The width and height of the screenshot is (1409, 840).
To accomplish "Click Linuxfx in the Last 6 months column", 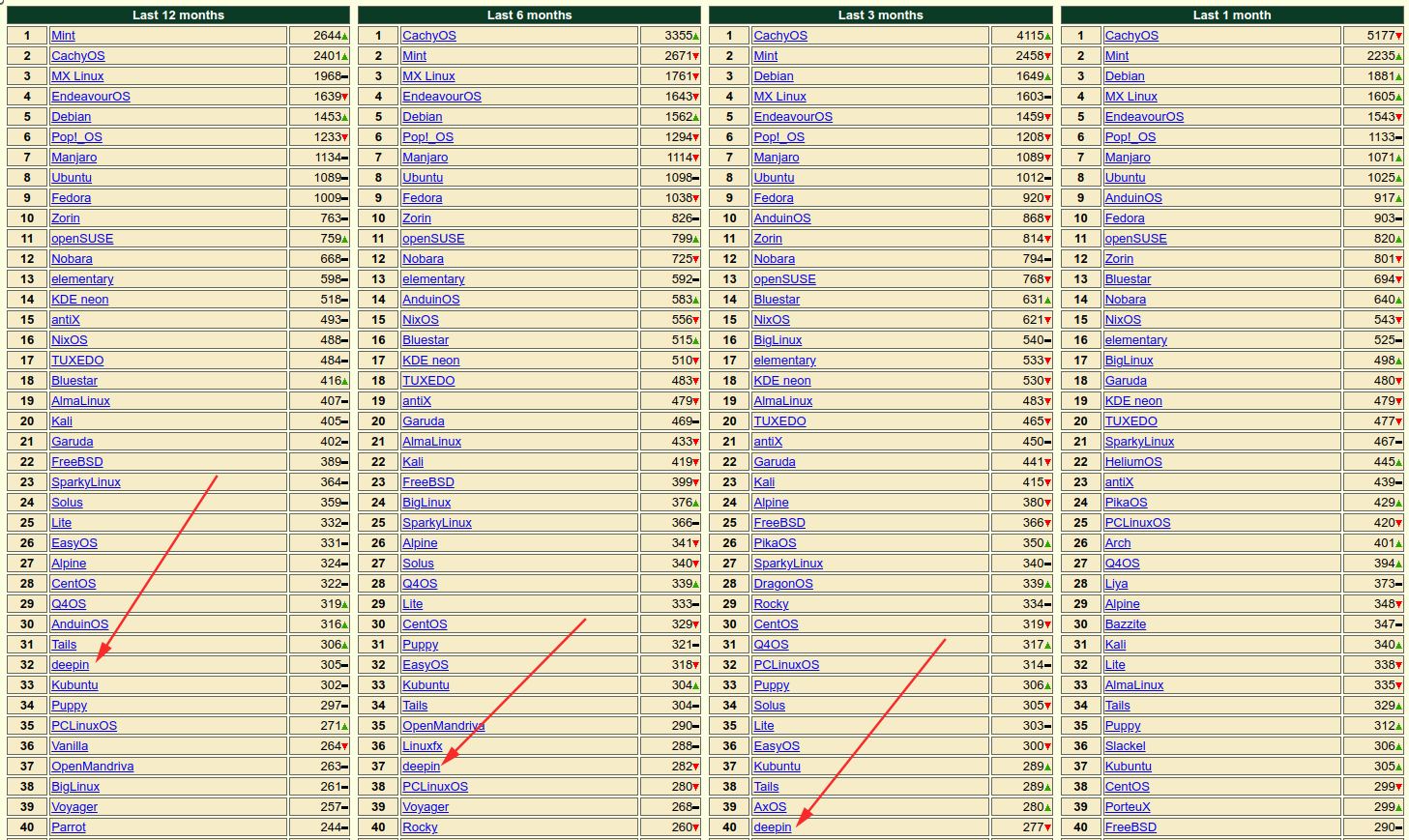I will pyautogui.click(x=422, y=746).
